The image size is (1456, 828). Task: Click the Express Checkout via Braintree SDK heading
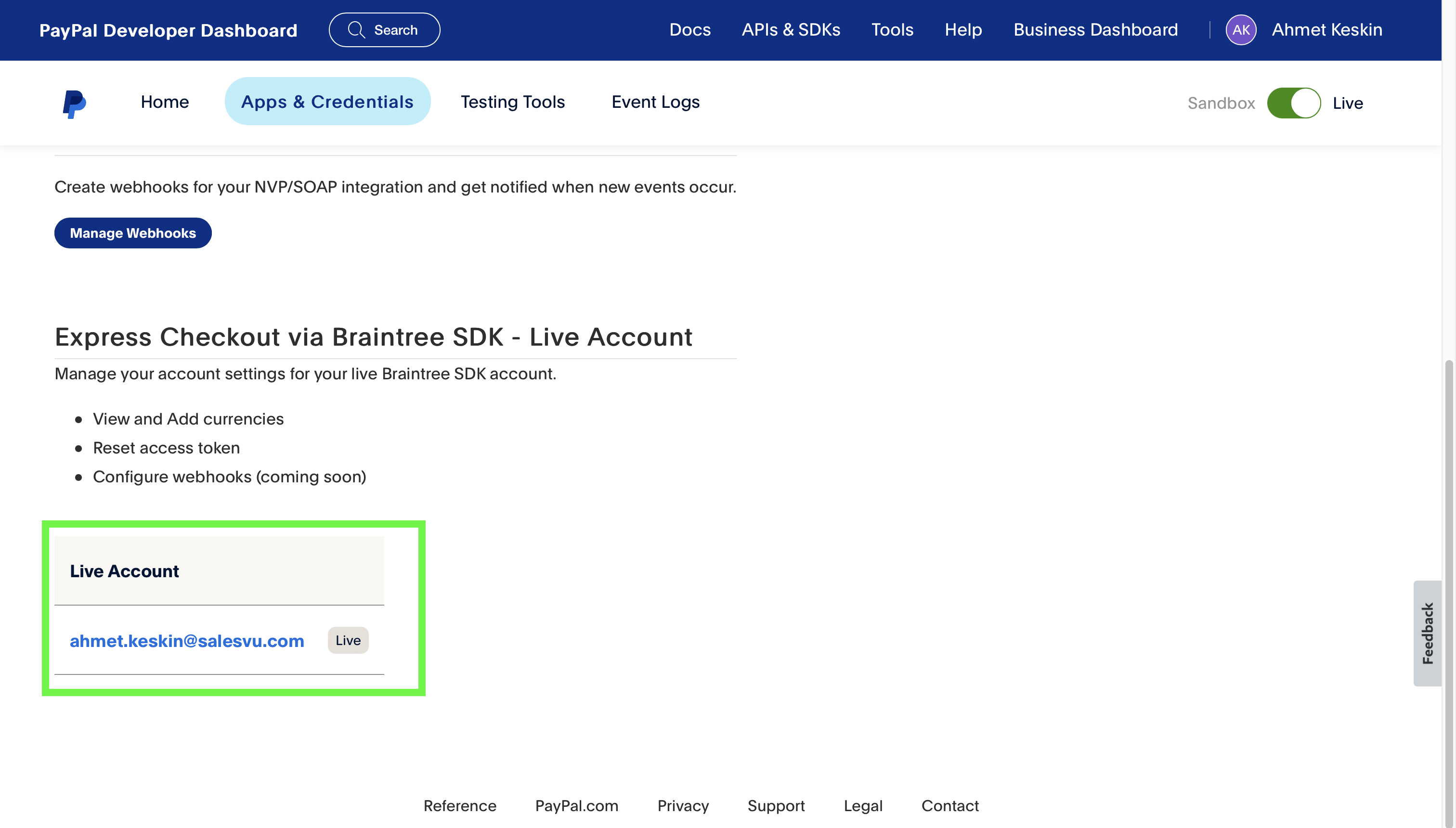coord(374,336)
